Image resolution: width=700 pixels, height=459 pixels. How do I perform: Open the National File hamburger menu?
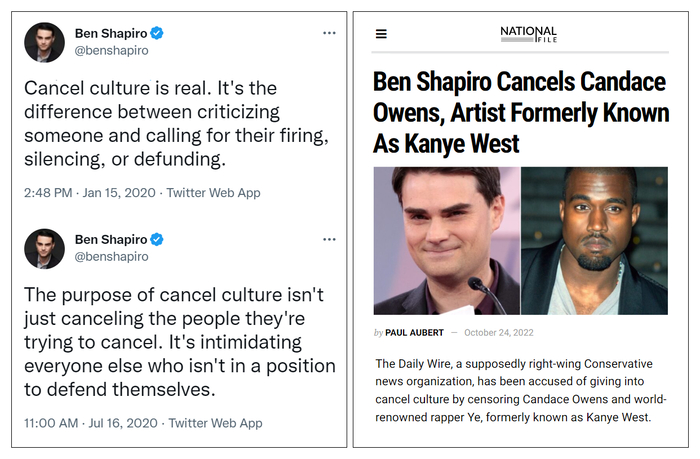[381, 34]
